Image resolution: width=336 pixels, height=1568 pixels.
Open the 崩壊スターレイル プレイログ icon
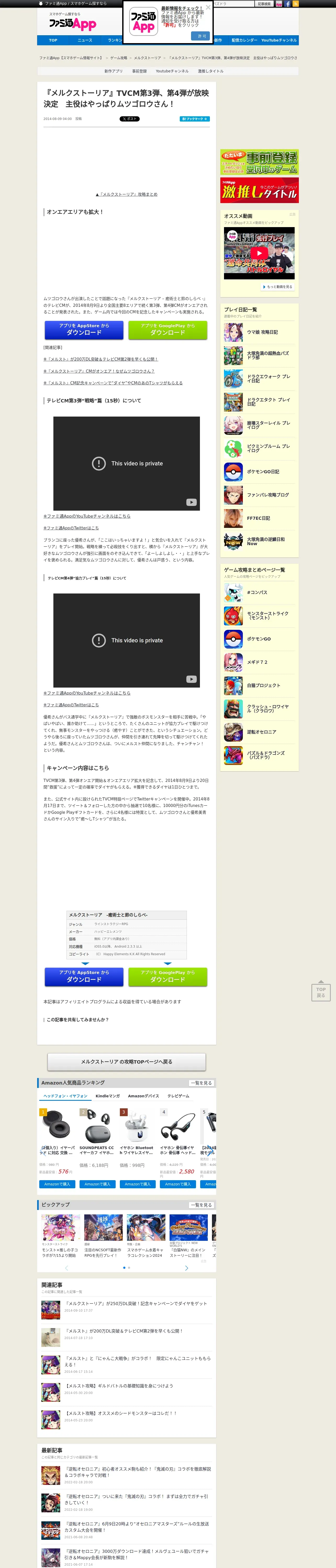(233, 425)
